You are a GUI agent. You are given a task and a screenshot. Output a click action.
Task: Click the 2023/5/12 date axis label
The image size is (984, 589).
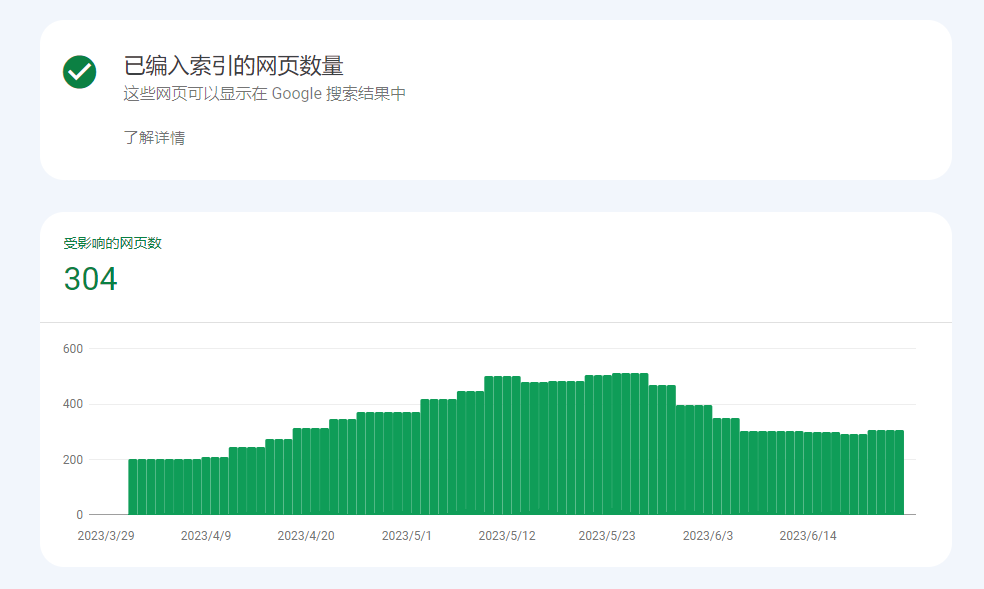click(507, 536)
